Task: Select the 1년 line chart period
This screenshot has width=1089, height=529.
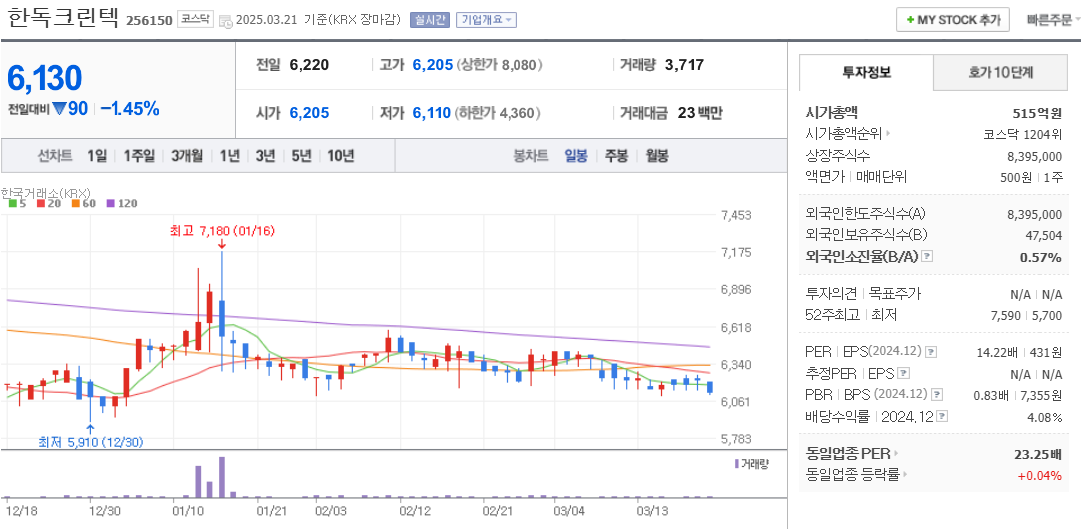Action: pyautogui.click(x=229, y=156)
